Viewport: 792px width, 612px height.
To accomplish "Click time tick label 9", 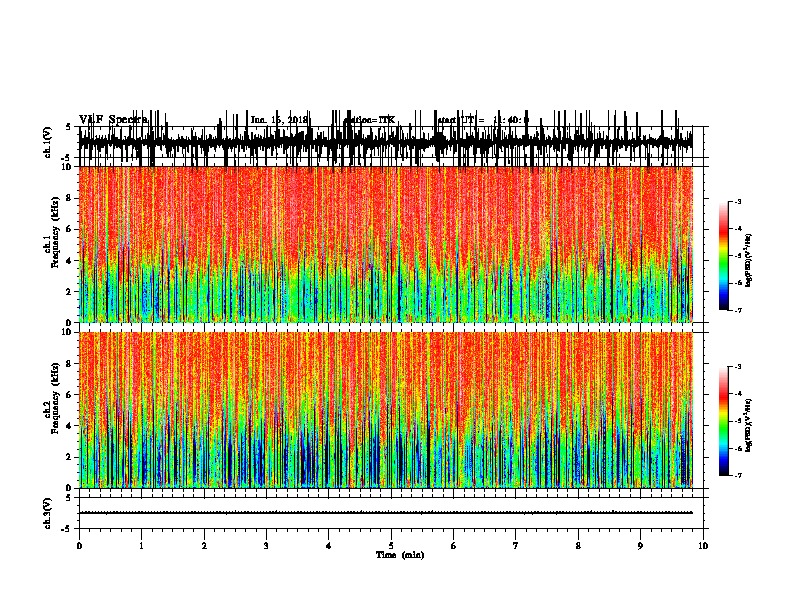I will tap(640, 546).
